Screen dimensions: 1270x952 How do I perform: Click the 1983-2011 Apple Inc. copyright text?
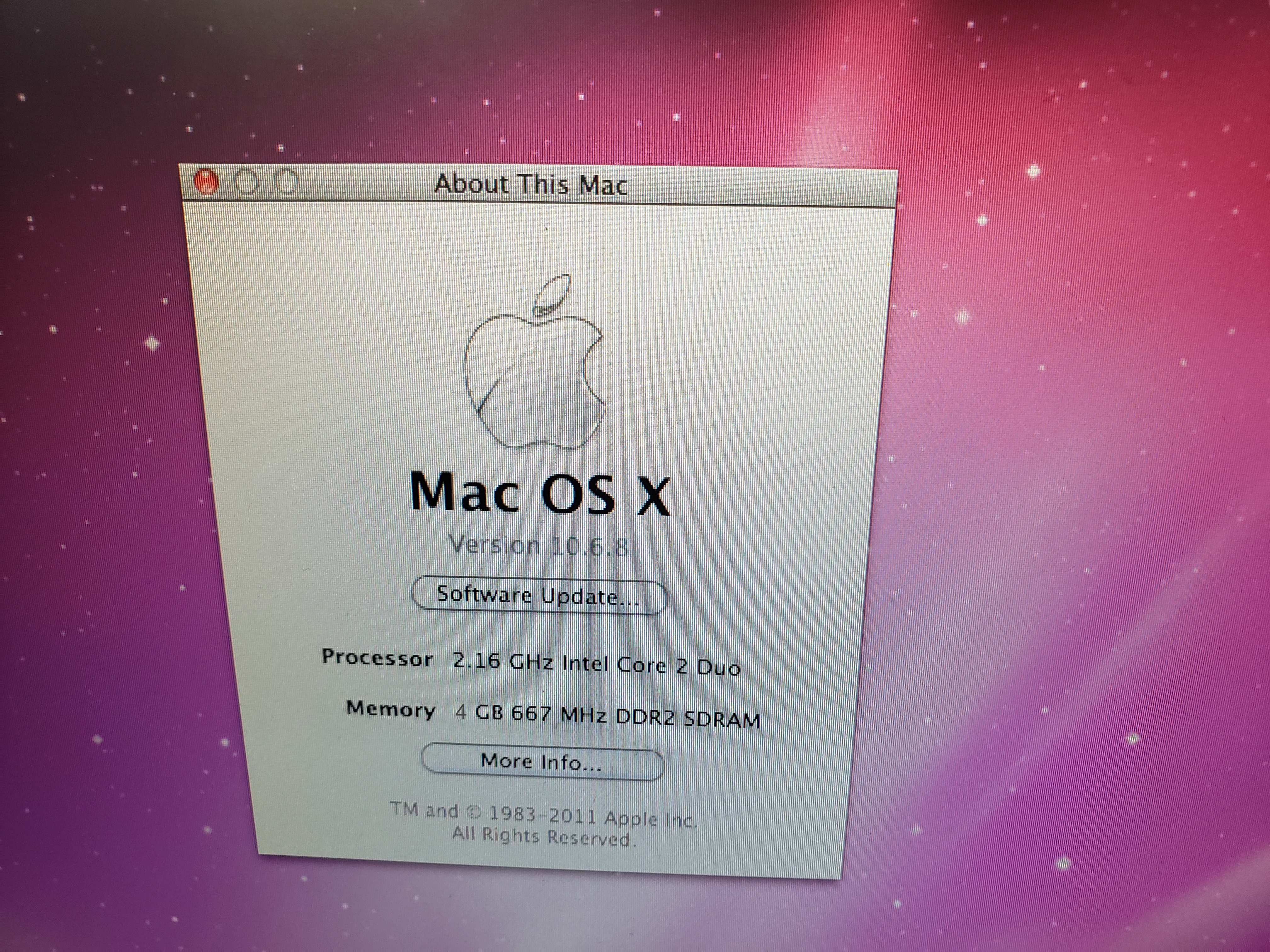click(x=544, y=814)
